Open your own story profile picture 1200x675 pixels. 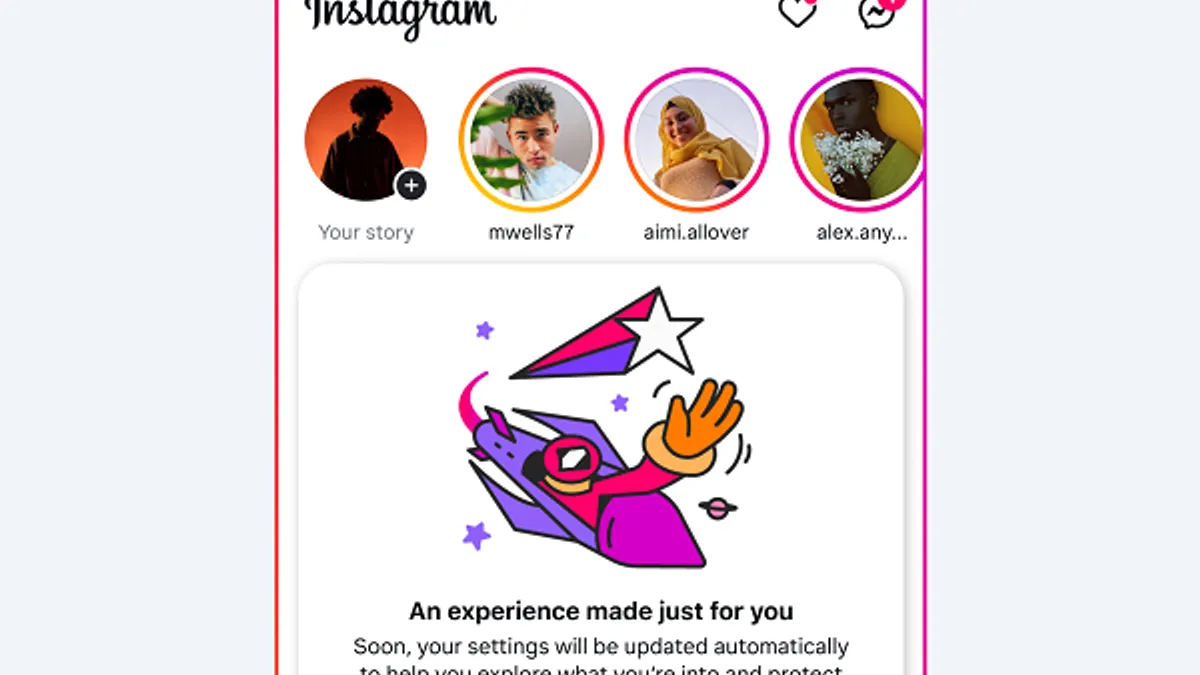(366, 140)
